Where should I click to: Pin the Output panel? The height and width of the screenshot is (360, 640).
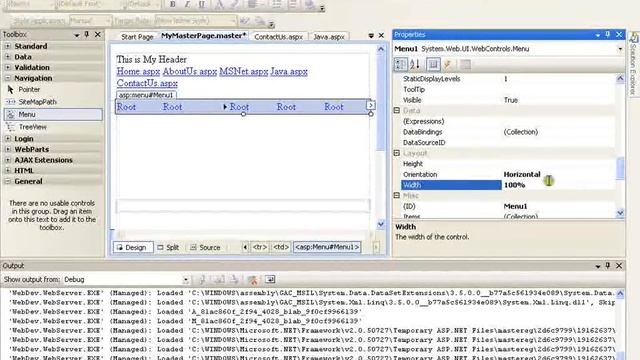(608, 266)
